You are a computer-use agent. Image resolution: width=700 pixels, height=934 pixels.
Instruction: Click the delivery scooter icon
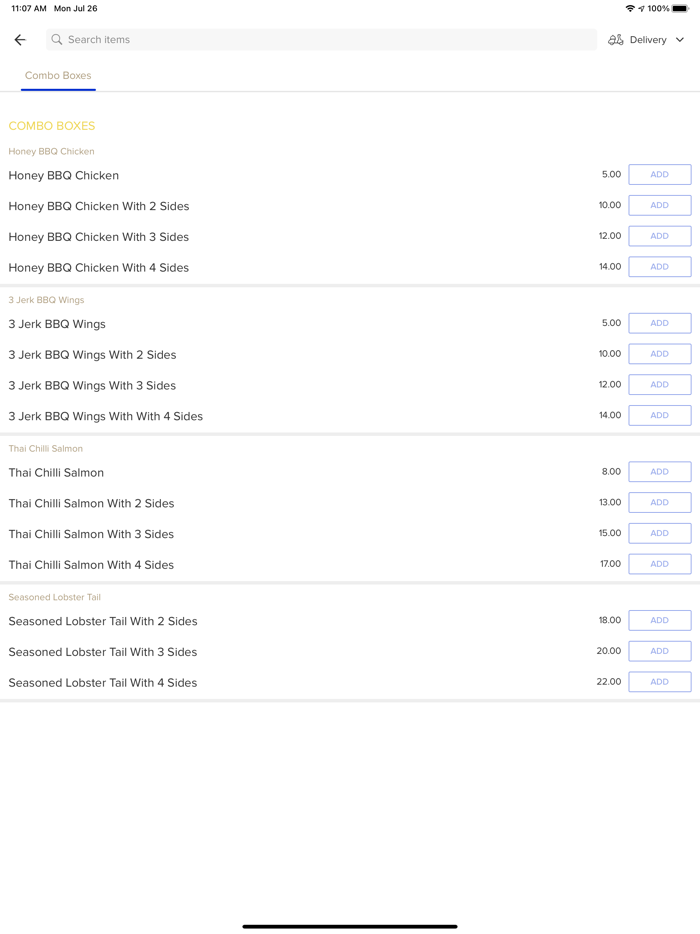(x=616, y=40)
